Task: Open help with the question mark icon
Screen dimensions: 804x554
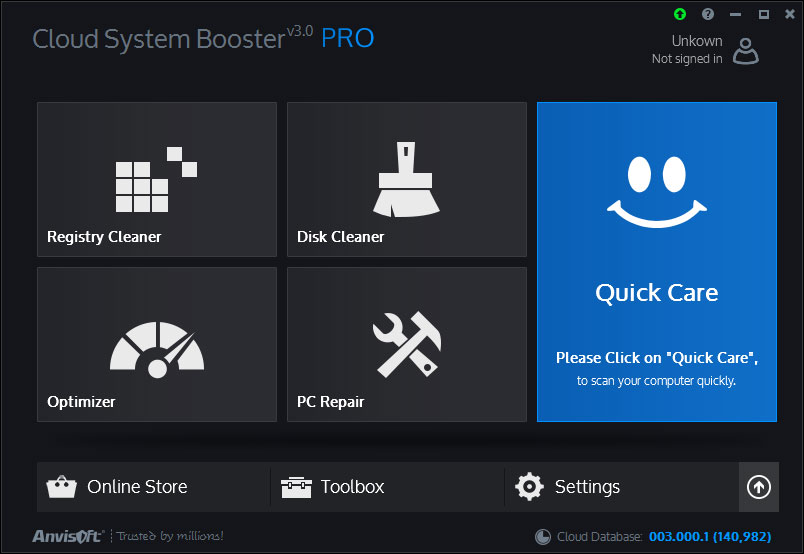Action: point(708,14)
